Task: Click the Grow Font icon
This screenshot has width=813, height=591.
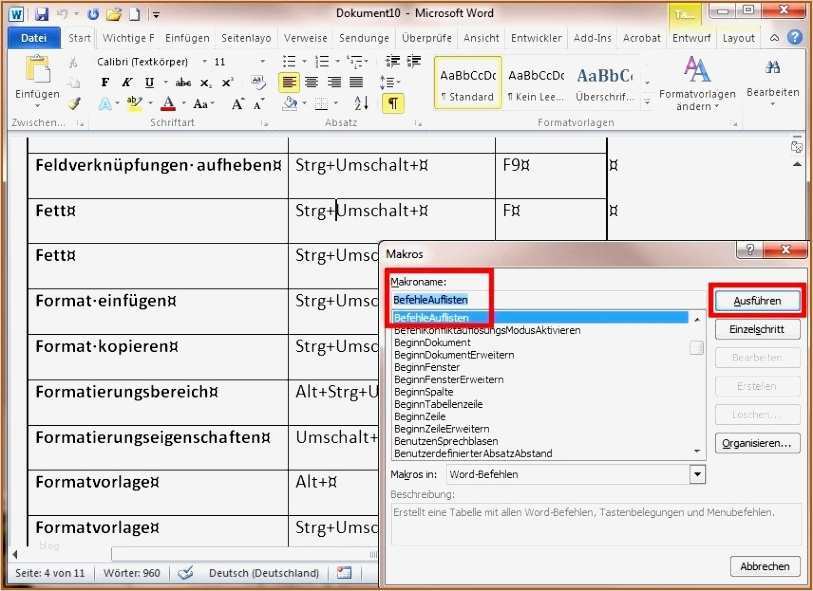Action: pos(237,103)
